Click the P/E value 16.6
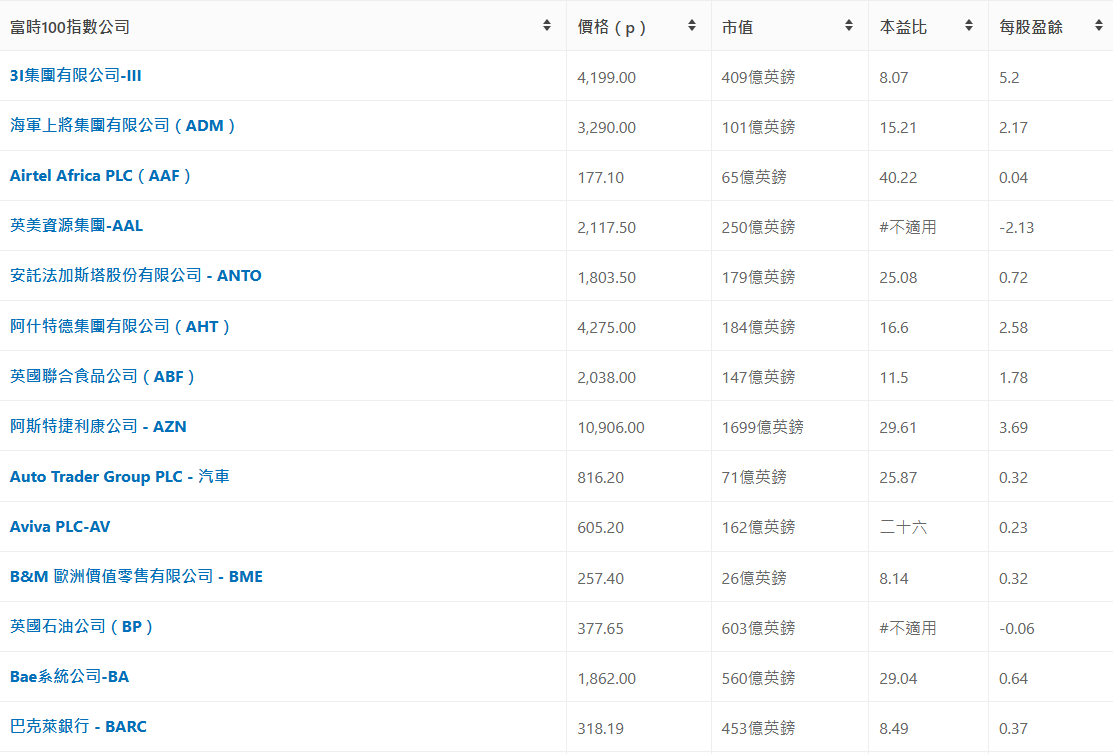 tap(893, 328)
